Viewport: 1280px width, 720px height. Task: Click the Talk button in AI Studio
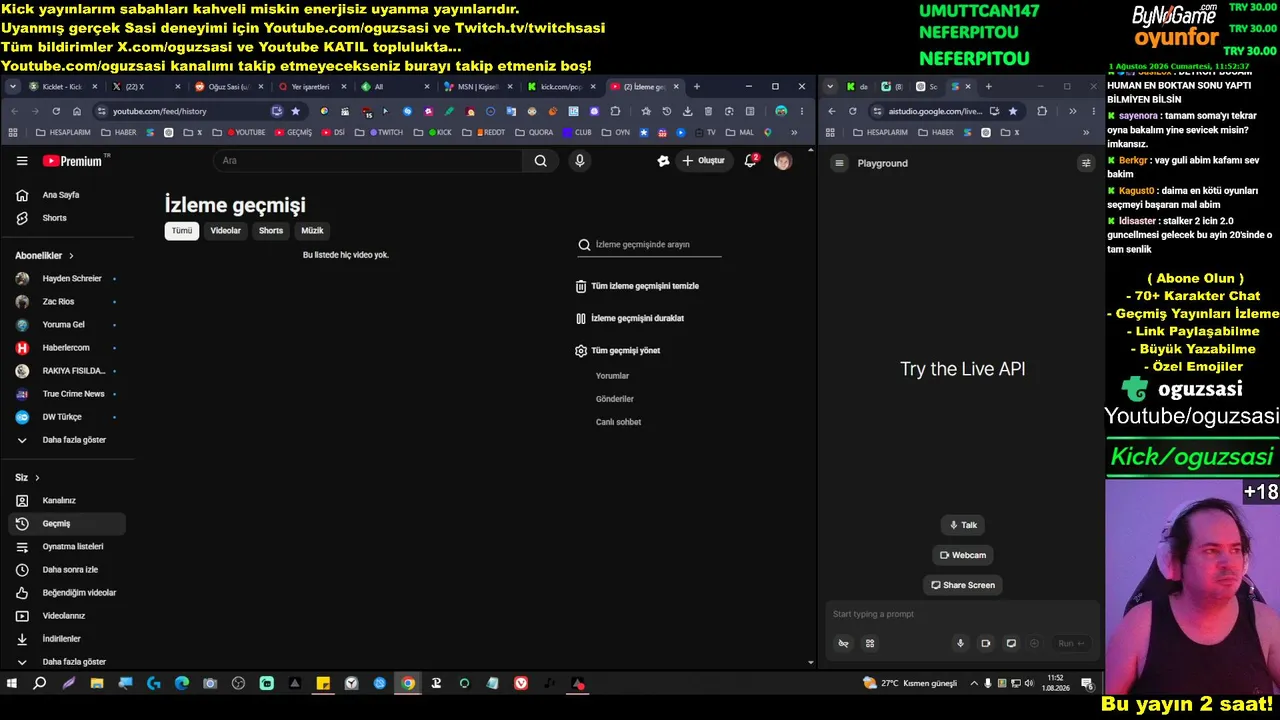tap(963, 525)
